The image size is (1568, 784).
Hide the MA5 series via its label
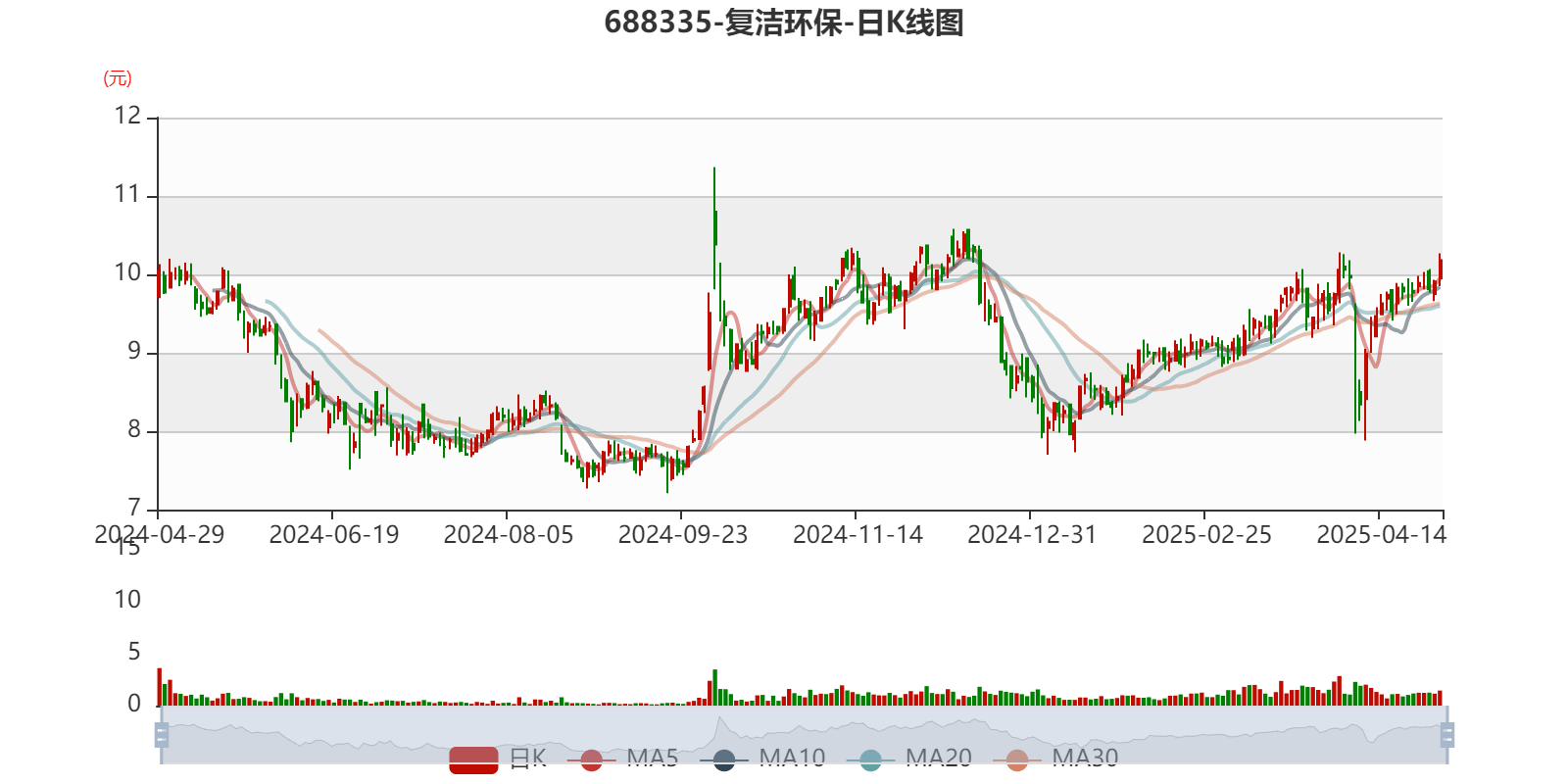click(653, 759)
